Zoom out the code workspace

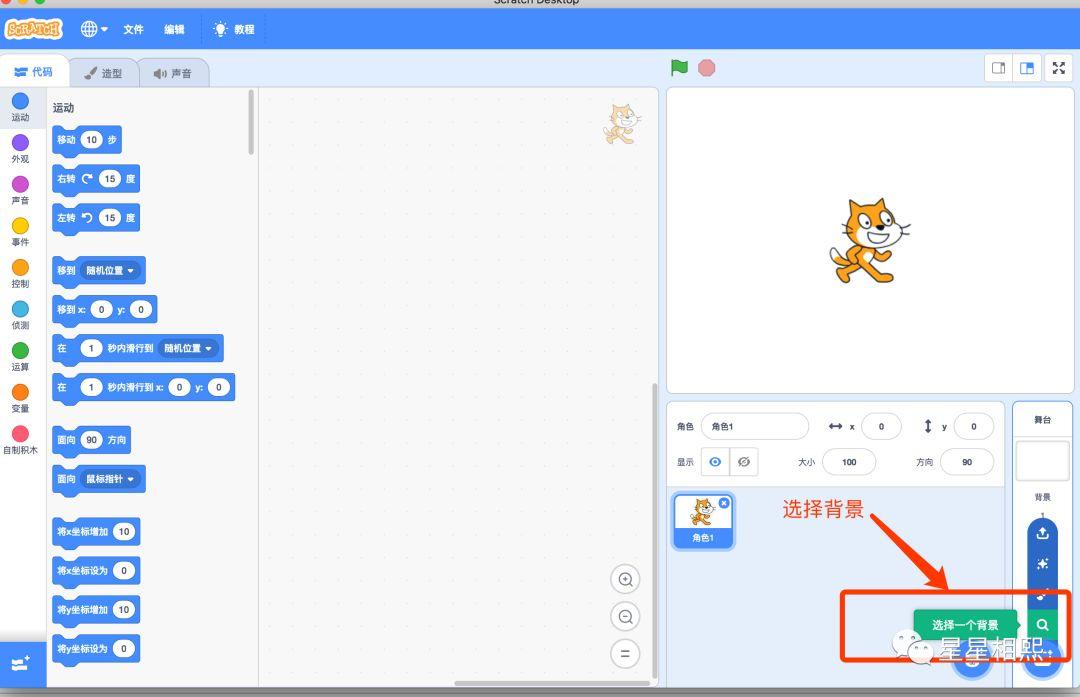point(625,616)
